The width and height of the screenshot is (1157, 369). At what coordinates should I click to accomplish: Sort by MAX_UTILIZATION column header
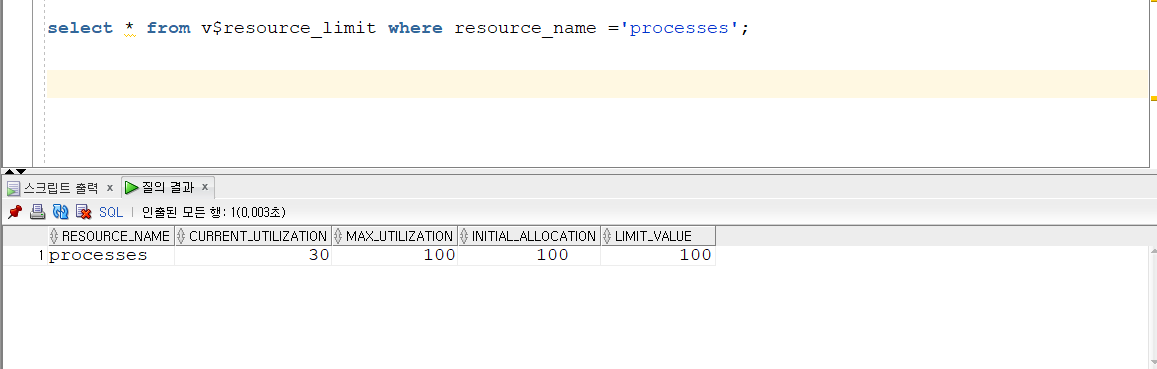(x=395, y=236)
